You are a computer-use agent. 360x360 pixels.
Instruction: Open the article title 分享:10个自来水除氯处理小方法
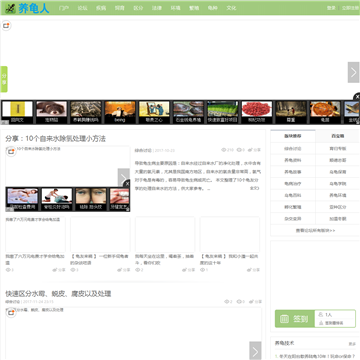(x=55, y=139)
